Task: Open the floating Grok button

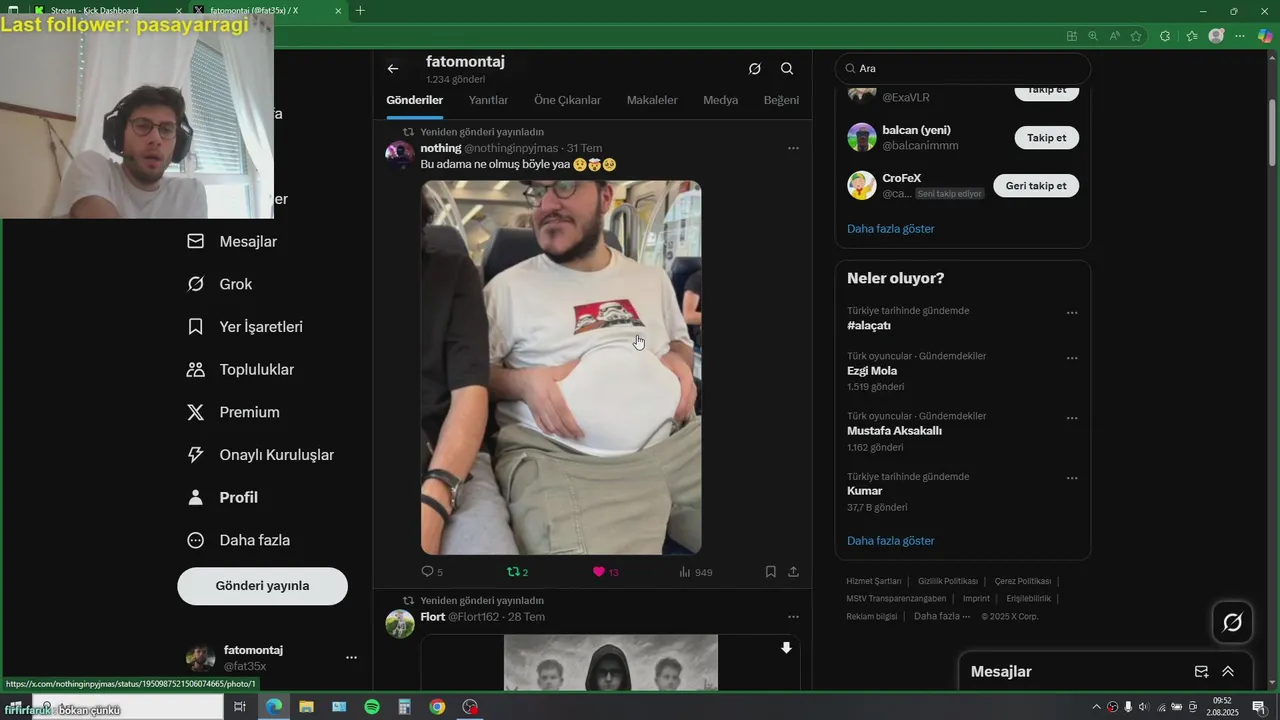Action: pos(1233,623)
